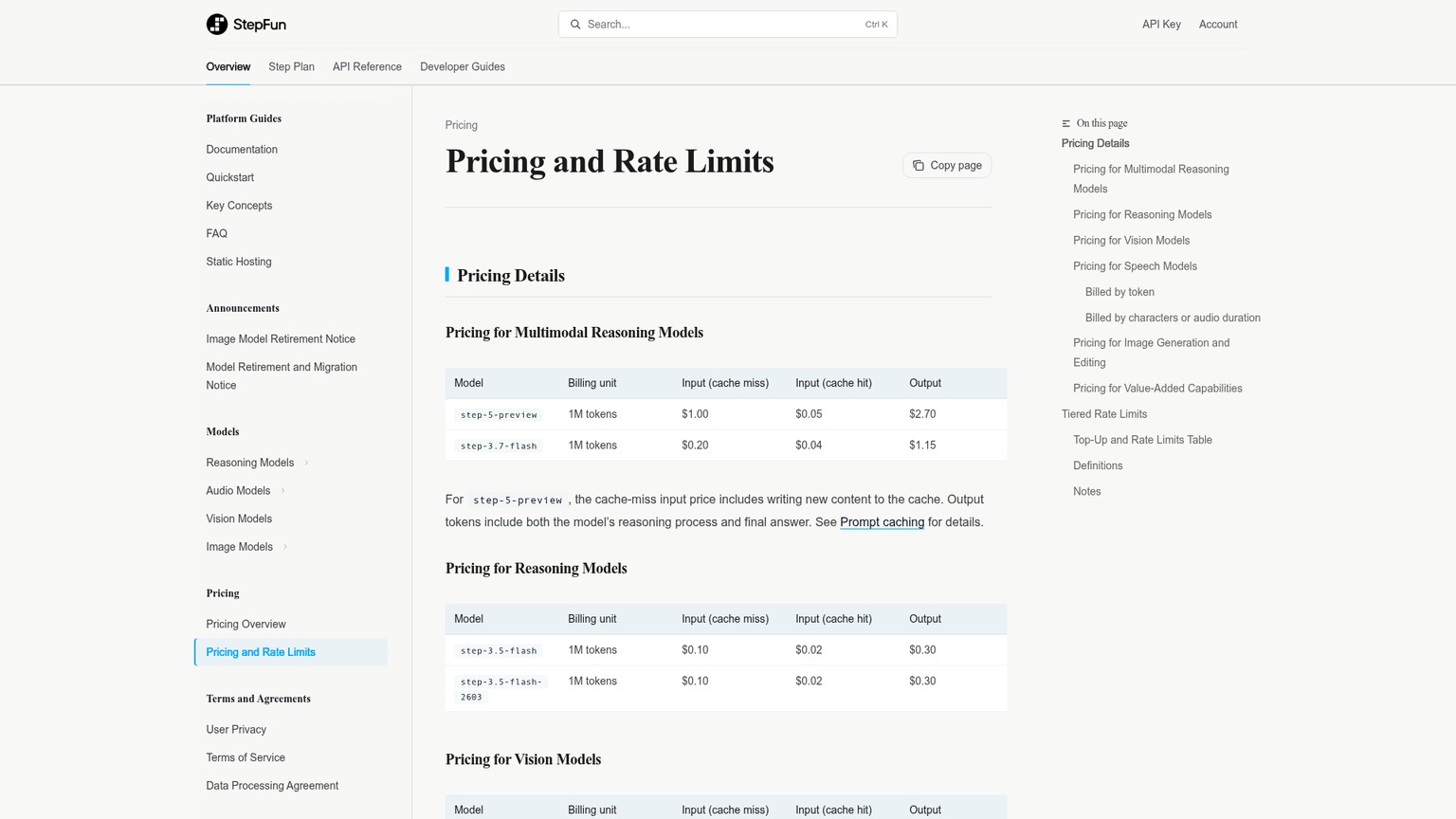The height and width of the screenshot is (819, 1456).
Task: Click the step-3.7-flash model cell
Action: click(x=499, y=446)
